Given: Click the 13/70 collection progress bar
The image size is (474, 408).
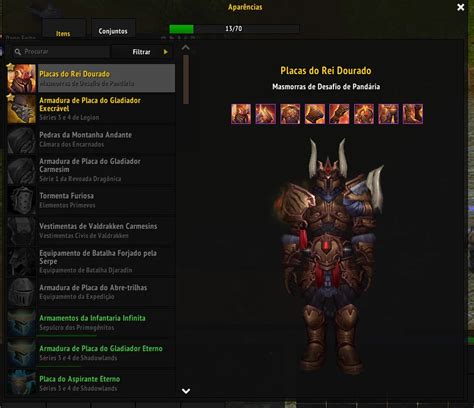Looking at the screenshot, I should [234, 29].
